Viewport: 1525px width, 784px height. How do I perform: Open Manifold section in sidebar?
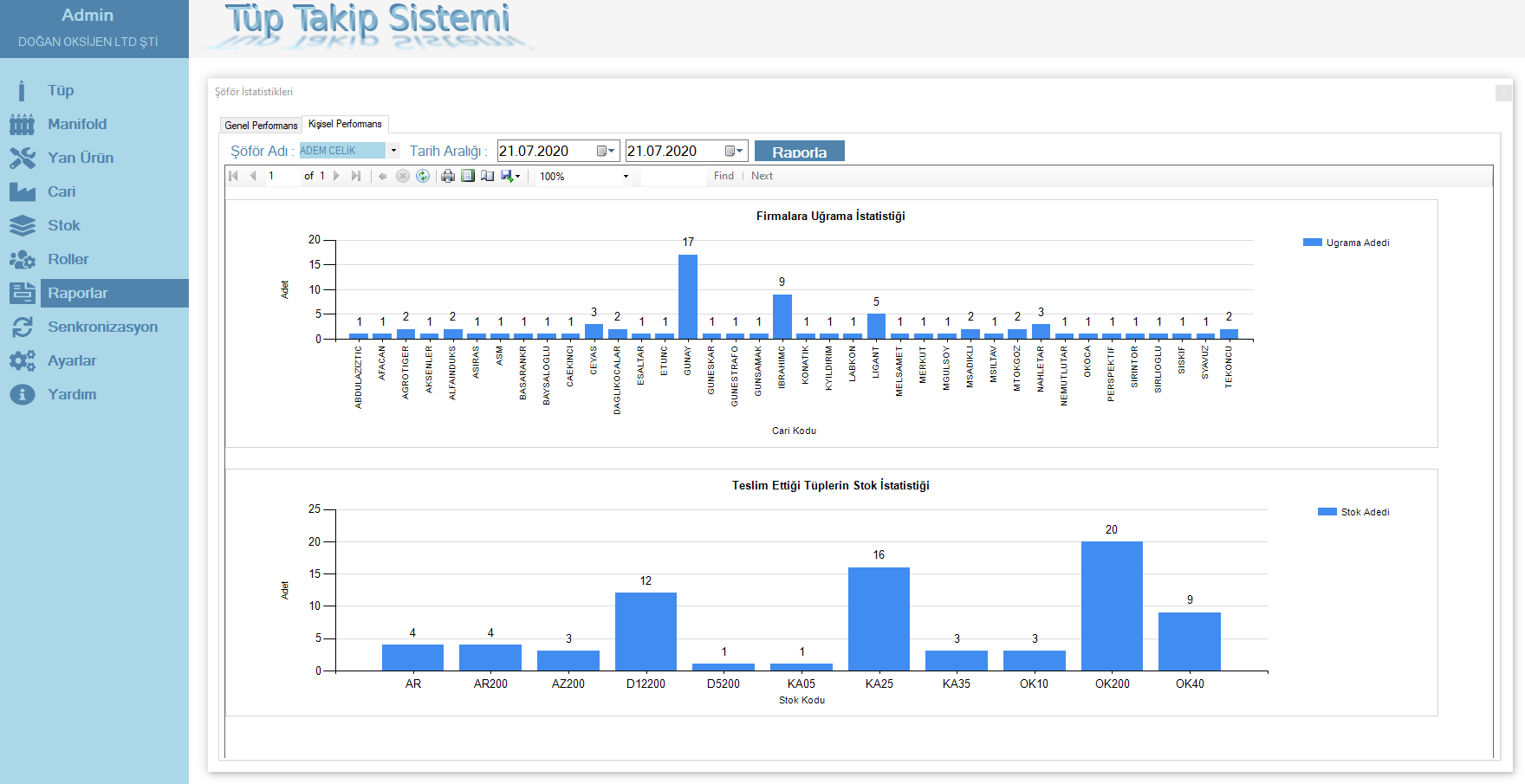77,124
